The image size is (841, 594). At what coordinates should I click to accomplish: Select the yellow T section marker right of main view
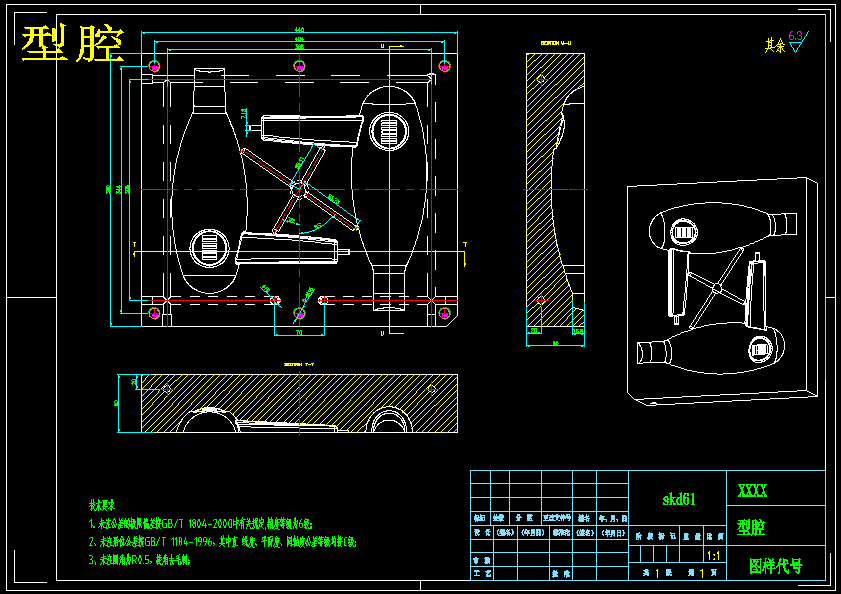[x=465, y=245]
